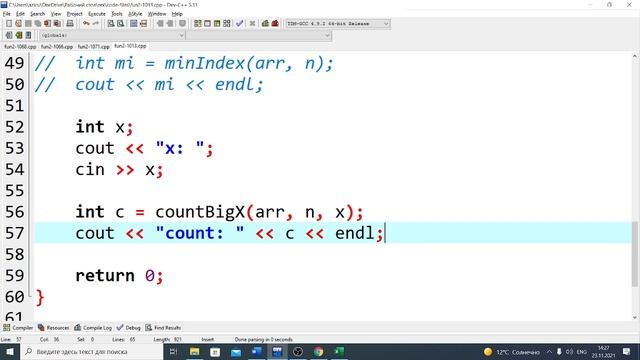
Task: Switch to the fun2-1071.cpp tab
Action: (x=93, y=47)
